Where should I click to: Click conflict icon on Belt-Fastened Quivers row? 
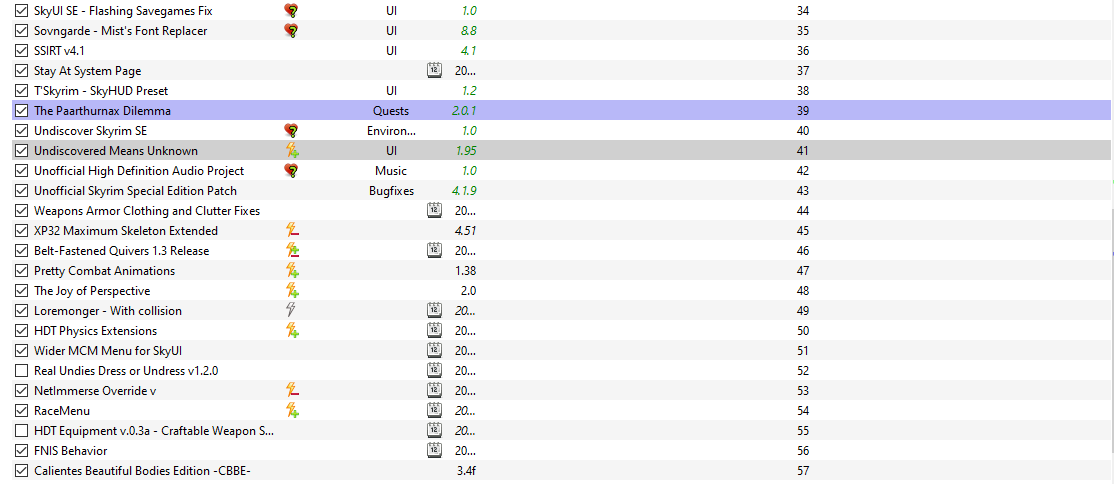291,250
